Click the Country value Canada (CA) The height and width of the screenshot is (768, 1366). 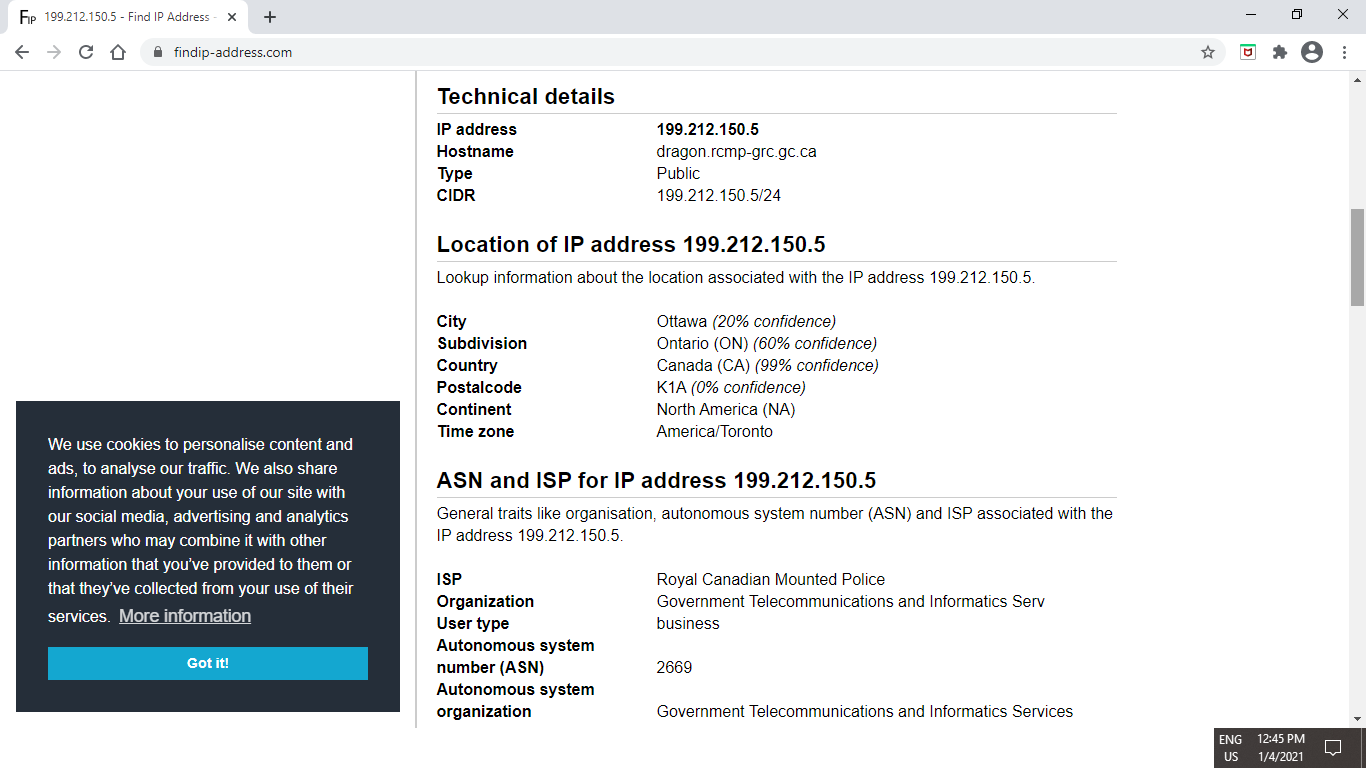click(x=703, y=366)
